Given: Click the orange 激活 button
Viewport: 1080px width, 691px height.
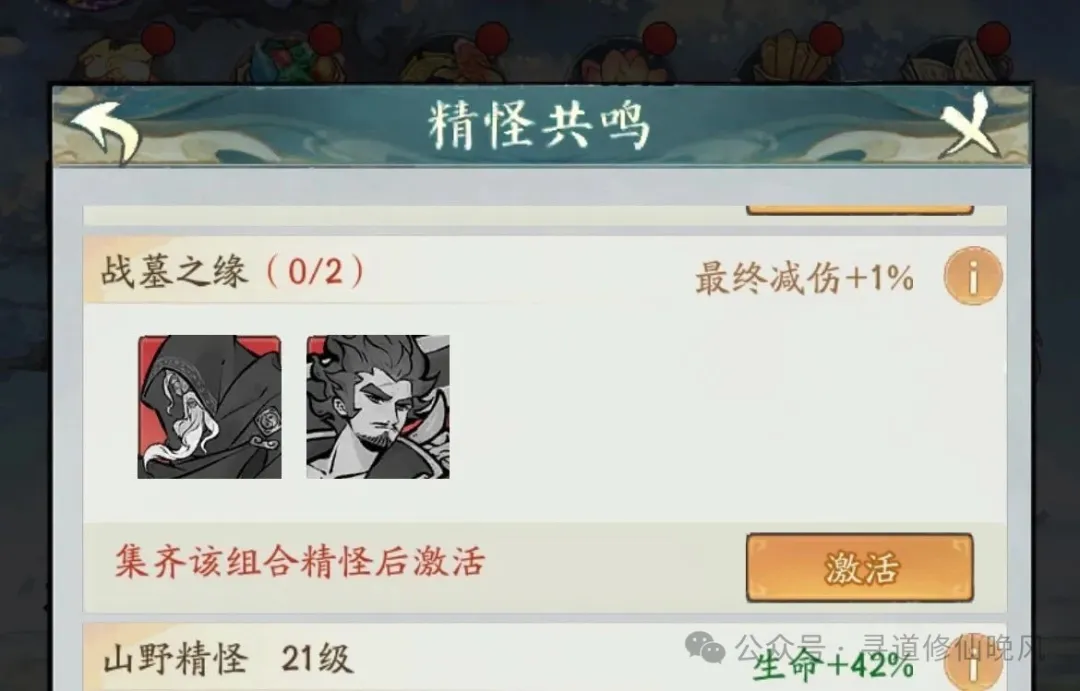Looking at the screenshot, I should click(860, 568).
